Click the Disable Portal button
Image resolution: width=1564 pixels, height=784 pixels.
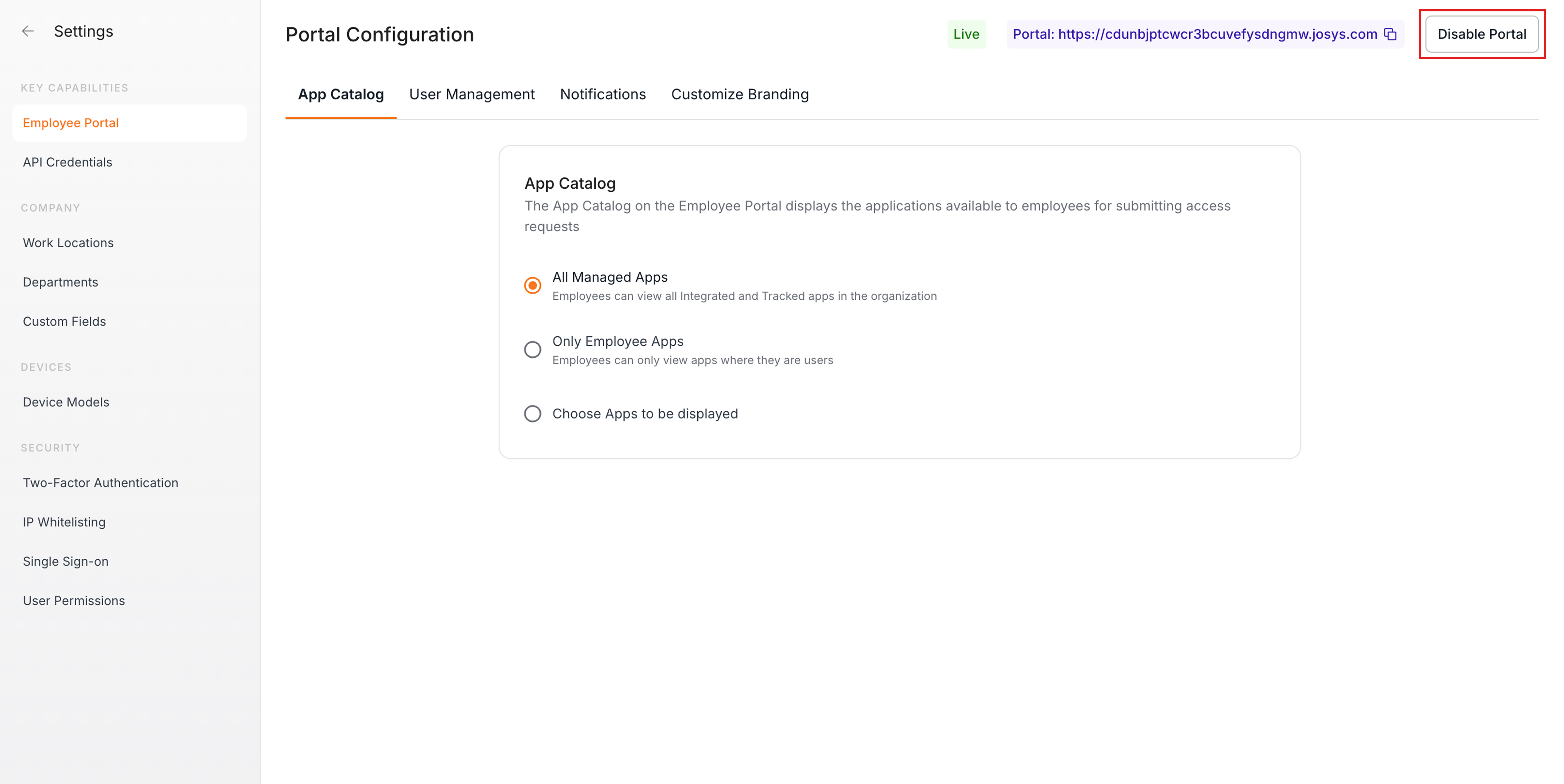[x=1481, y=34]
